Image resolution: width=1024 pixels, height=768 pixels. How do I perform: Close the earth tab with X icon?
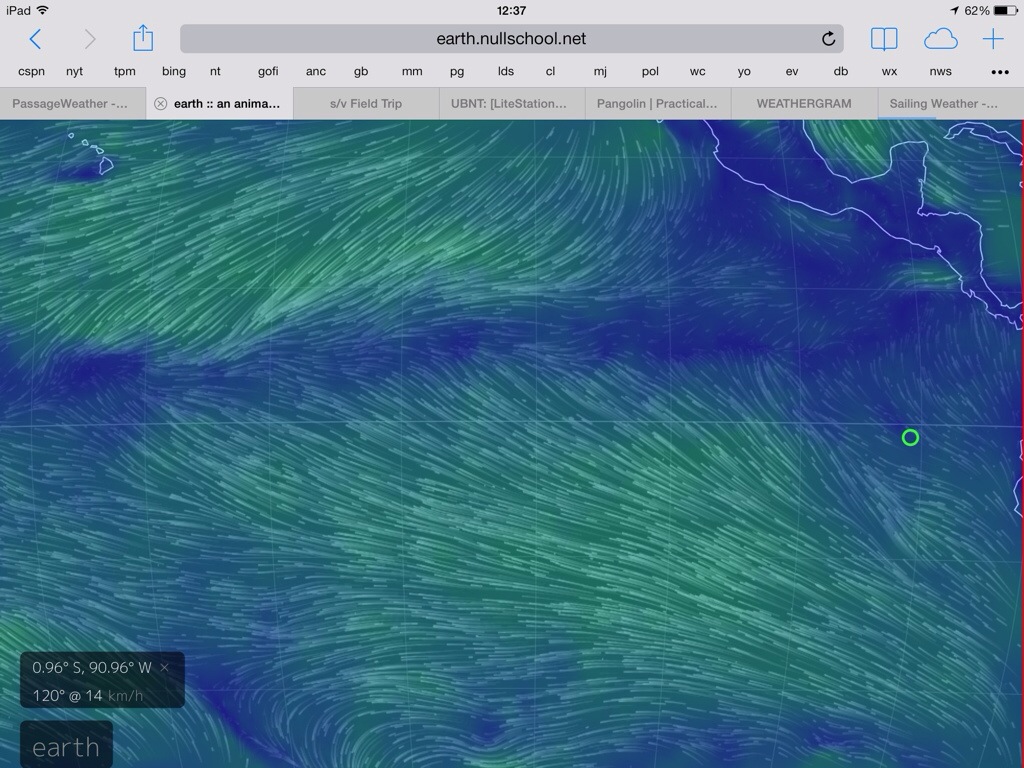160,104
